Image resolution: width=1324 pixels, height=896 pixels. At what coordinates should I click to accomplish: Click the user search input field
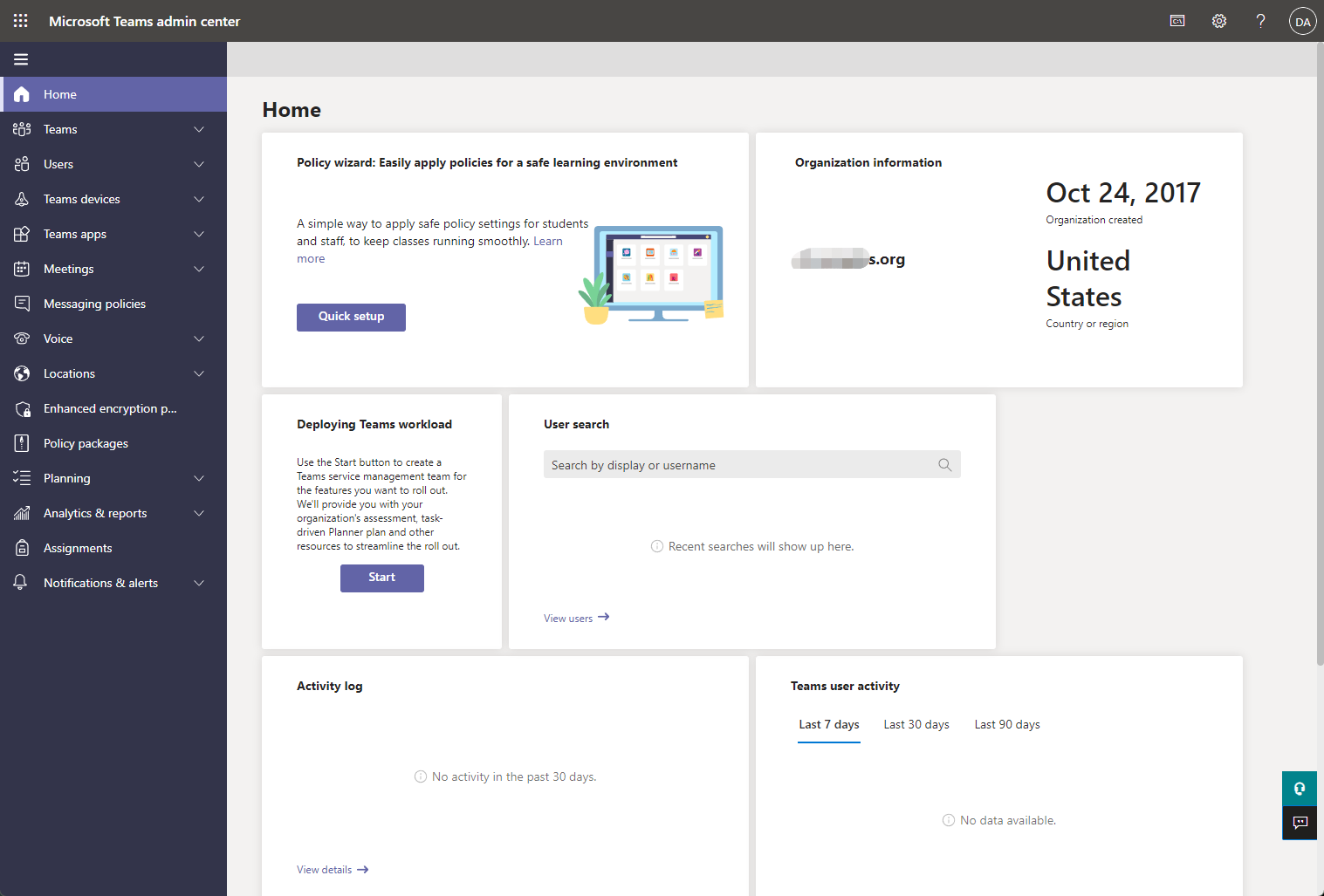737,465
